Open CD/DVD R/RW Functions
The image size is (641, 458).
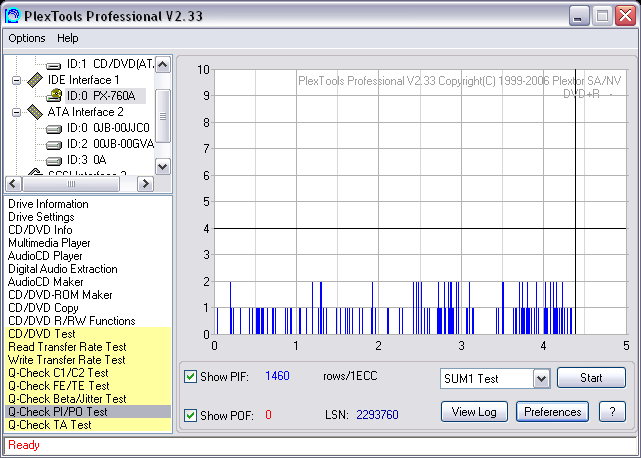72,321
